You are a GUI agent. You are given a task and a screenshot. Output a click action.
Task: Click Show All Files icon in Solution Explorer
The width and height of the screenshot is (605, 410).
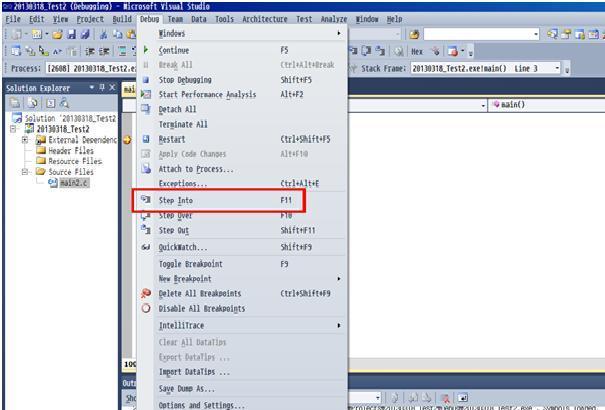33,103
